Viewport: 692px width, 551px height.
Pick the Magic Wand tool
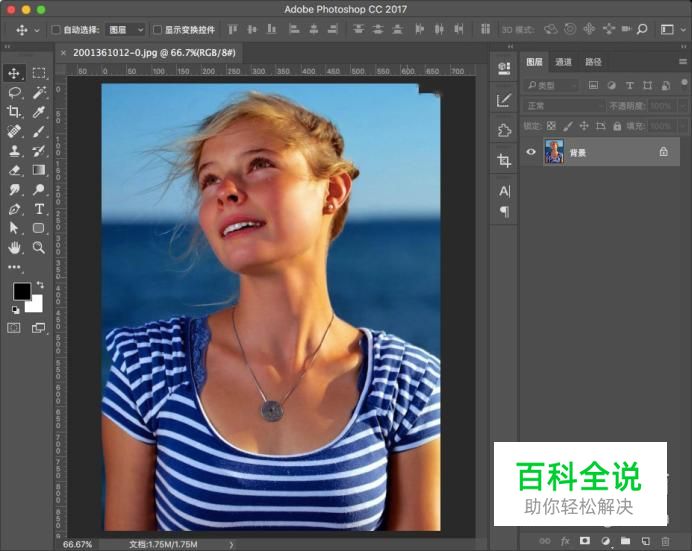click(x=39, y=92)
